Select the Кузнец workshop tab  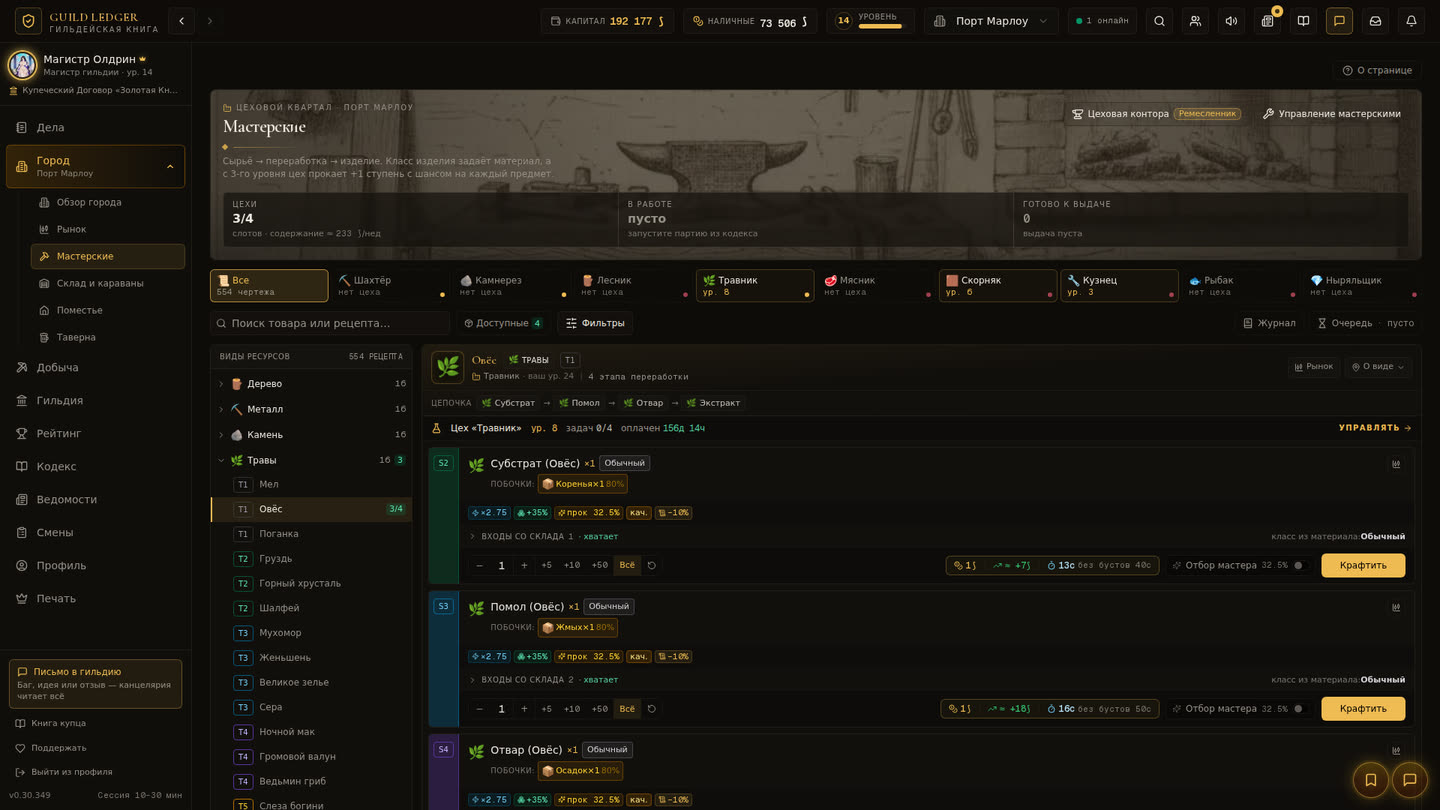tap(1119, 286)
